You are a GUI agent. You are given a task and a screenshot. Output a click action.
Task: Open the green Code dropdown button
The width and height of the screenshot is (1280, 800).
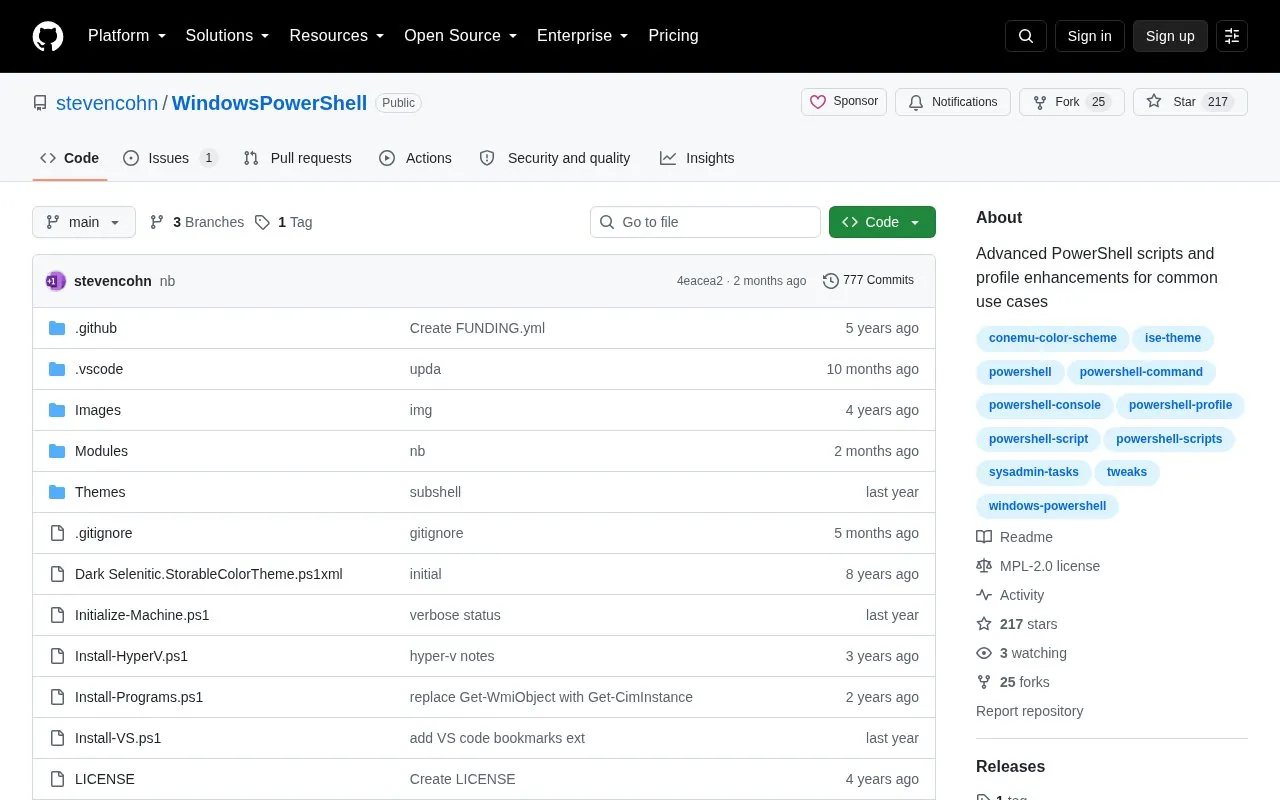(x=882, y=222)
